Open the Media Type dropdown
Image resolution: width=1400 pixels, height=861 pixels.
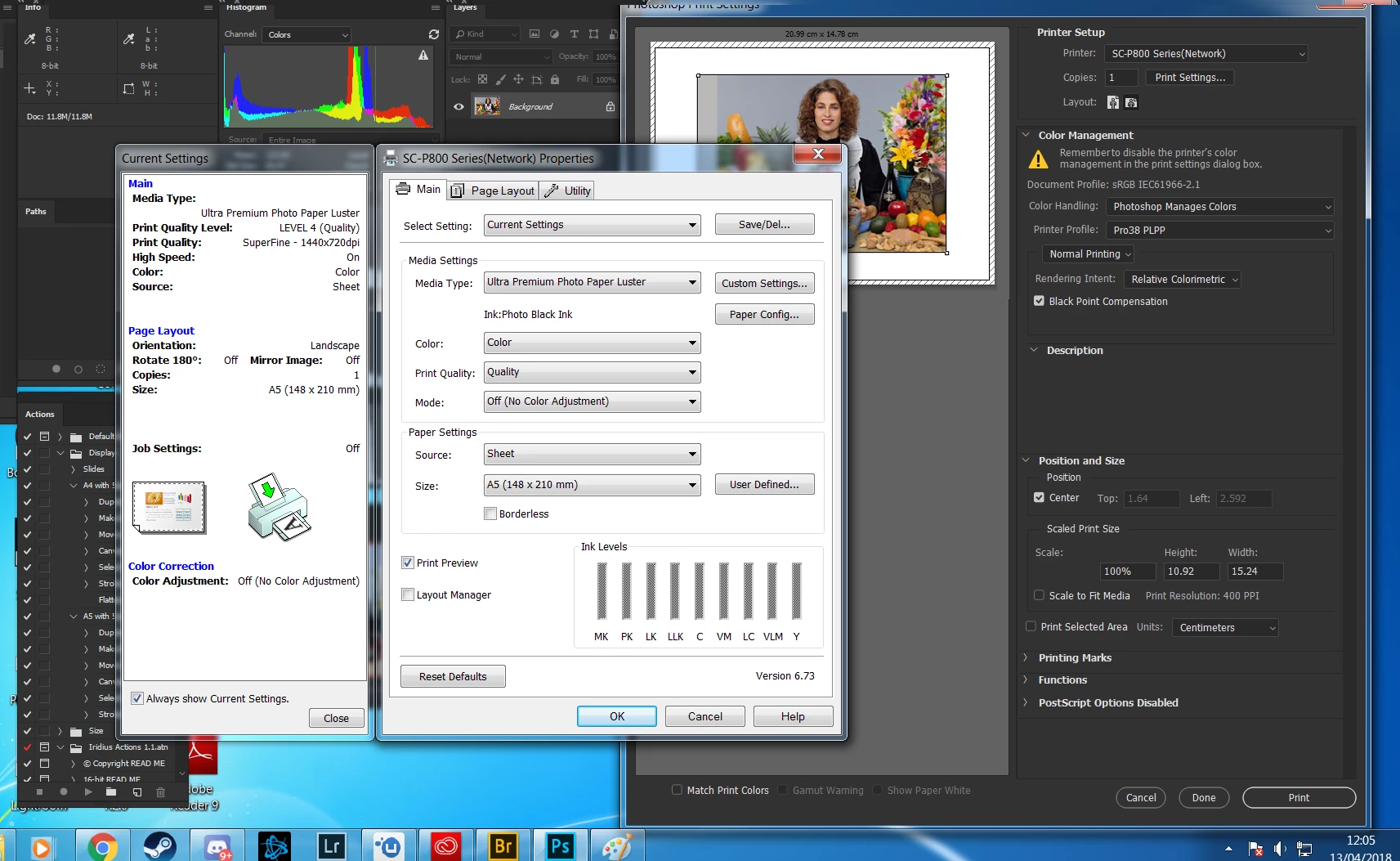(593, 282)
